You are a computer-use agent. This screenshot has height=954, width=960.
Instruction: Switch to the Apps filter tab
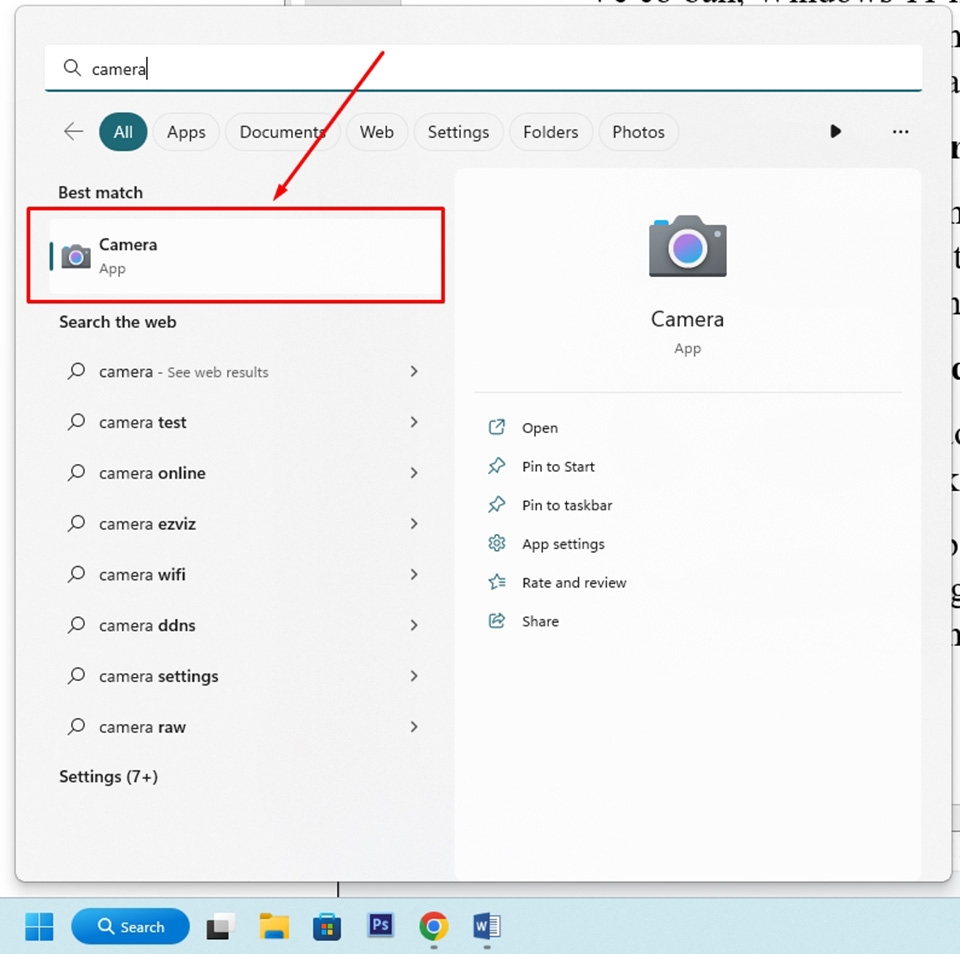point(186,132)
